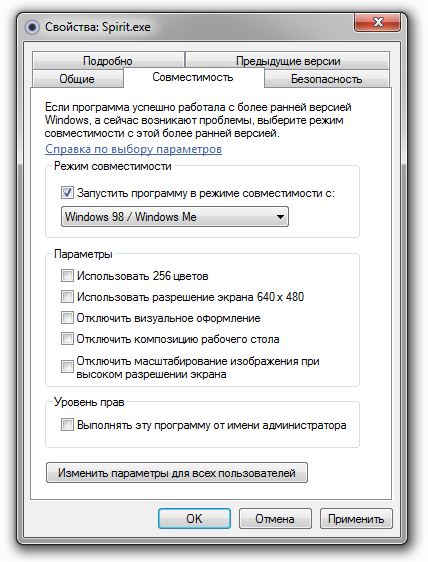Enable Отключить композицию рабочего стола
Image resolution: width=428 pixels, height=562 pixels.
coord(67,338)
